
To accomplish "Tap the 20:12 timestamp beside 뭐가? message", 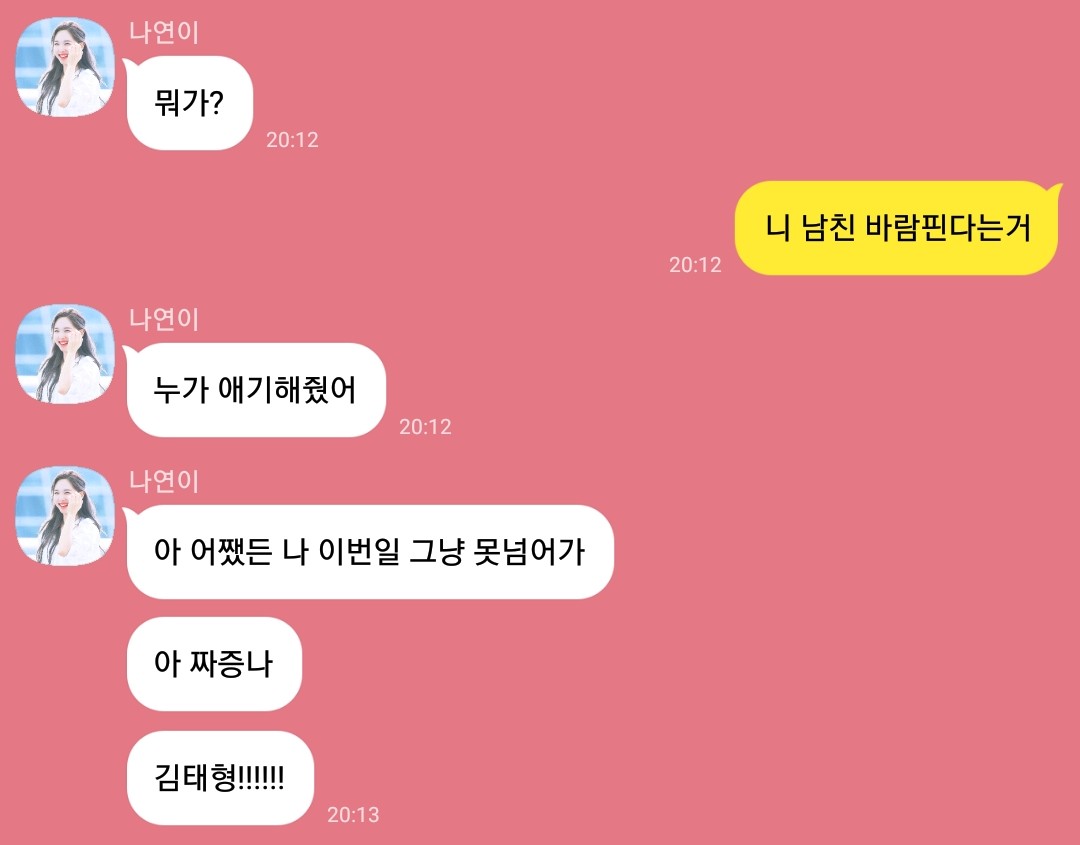I will 292,140.
